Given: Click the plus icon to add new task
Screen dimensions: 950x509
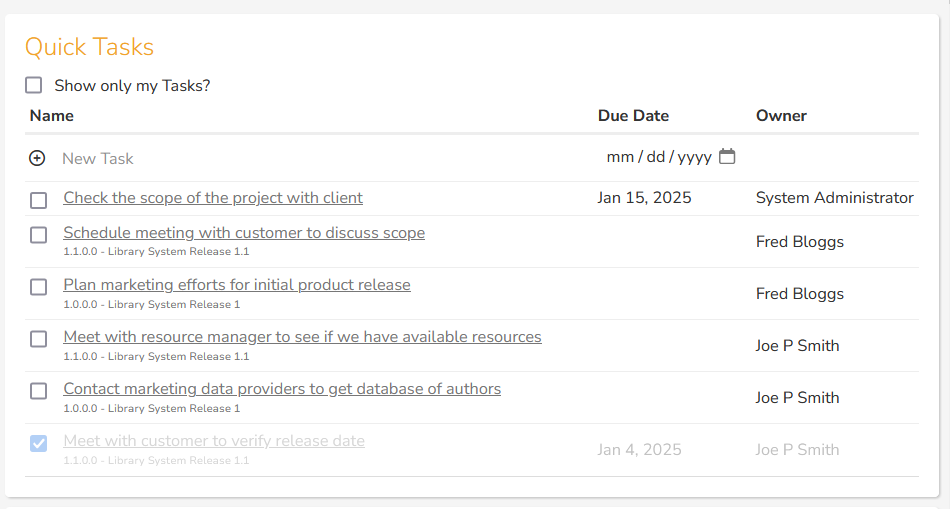Looking at the screenshot, I should point(37,158).
